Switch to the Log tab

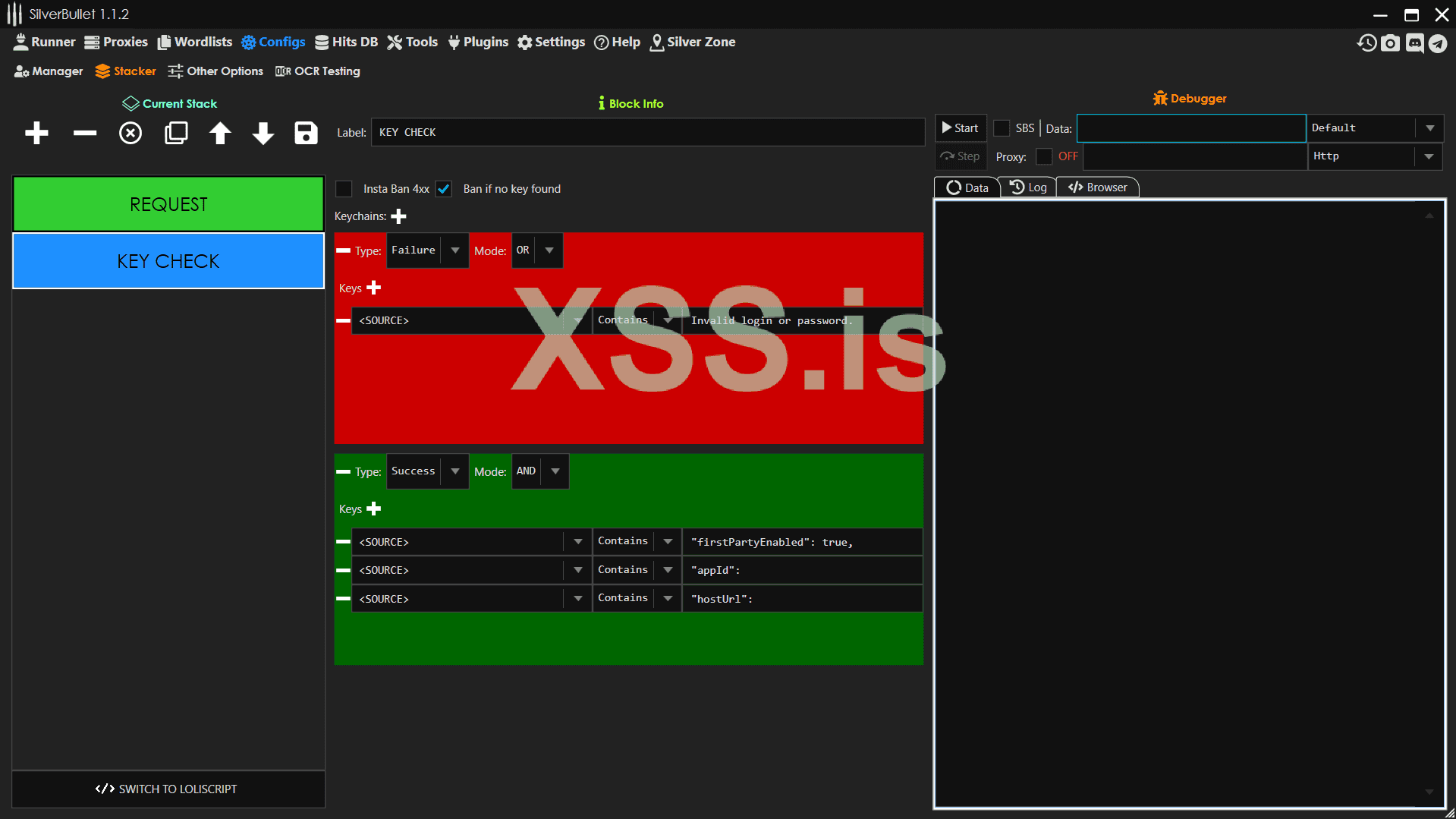pyautogui.click(x=1028, y=187)
